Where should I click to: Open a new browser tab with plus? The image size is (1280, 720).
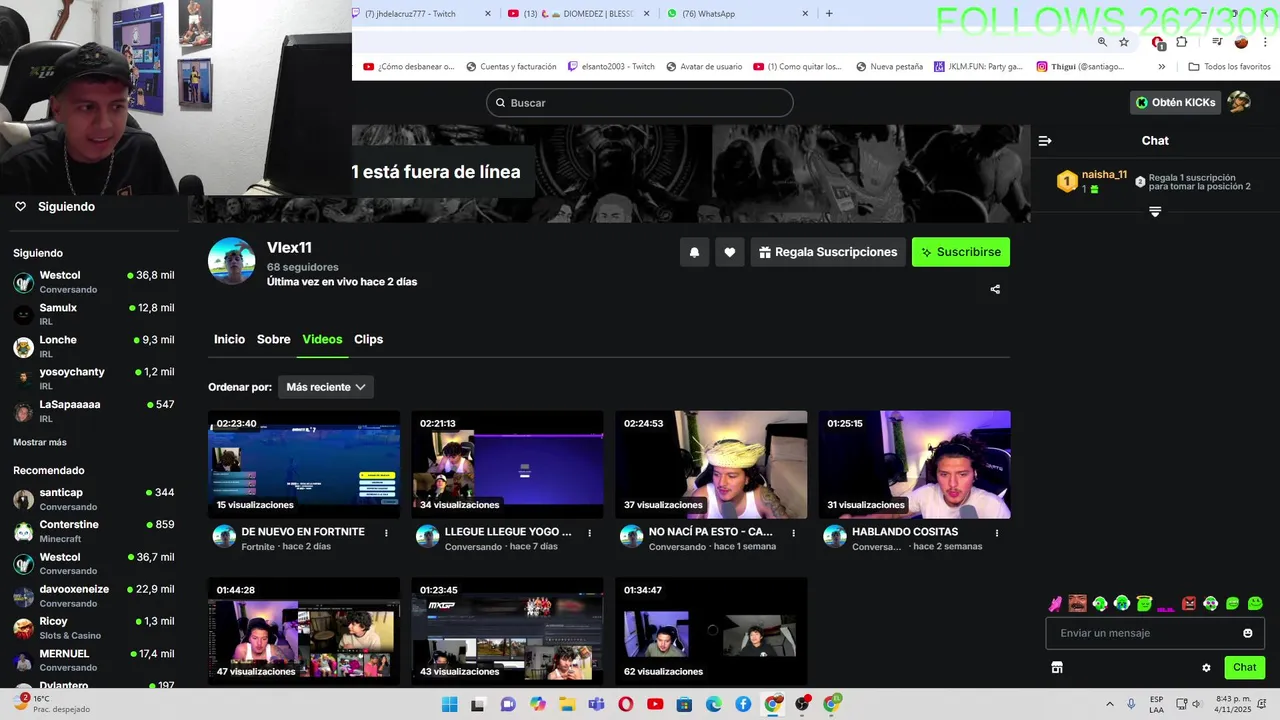(x=829, y=14)
